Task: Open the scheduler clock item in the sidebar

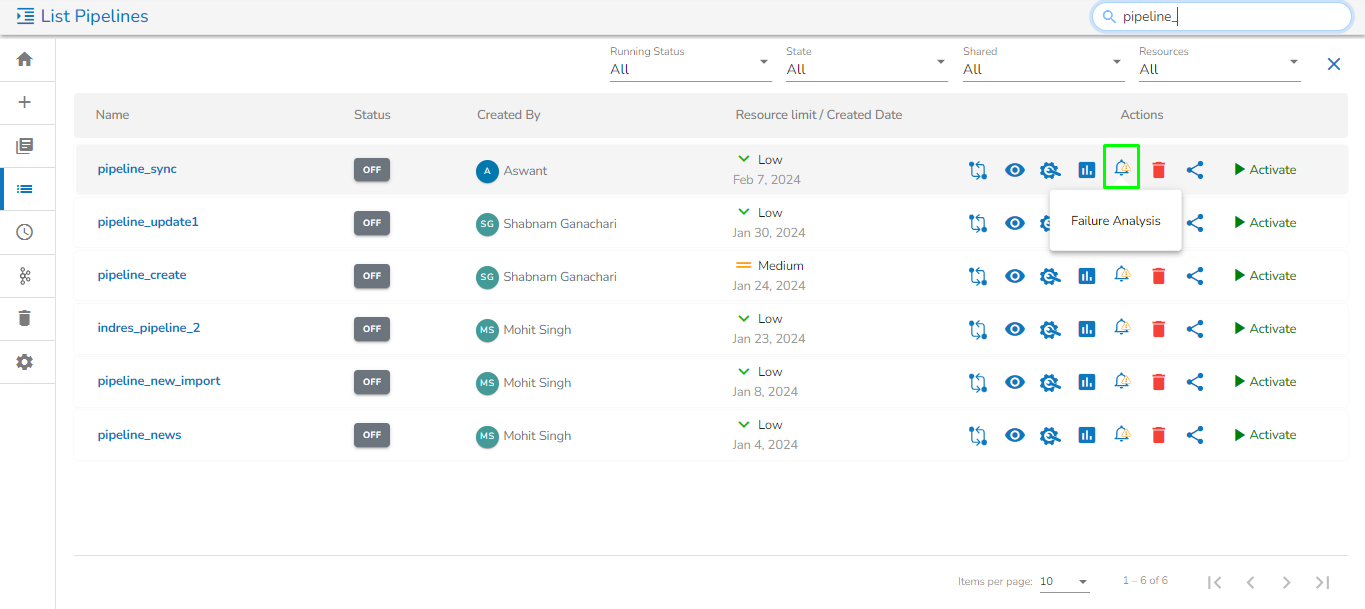Action: click(x=25, y=232)
